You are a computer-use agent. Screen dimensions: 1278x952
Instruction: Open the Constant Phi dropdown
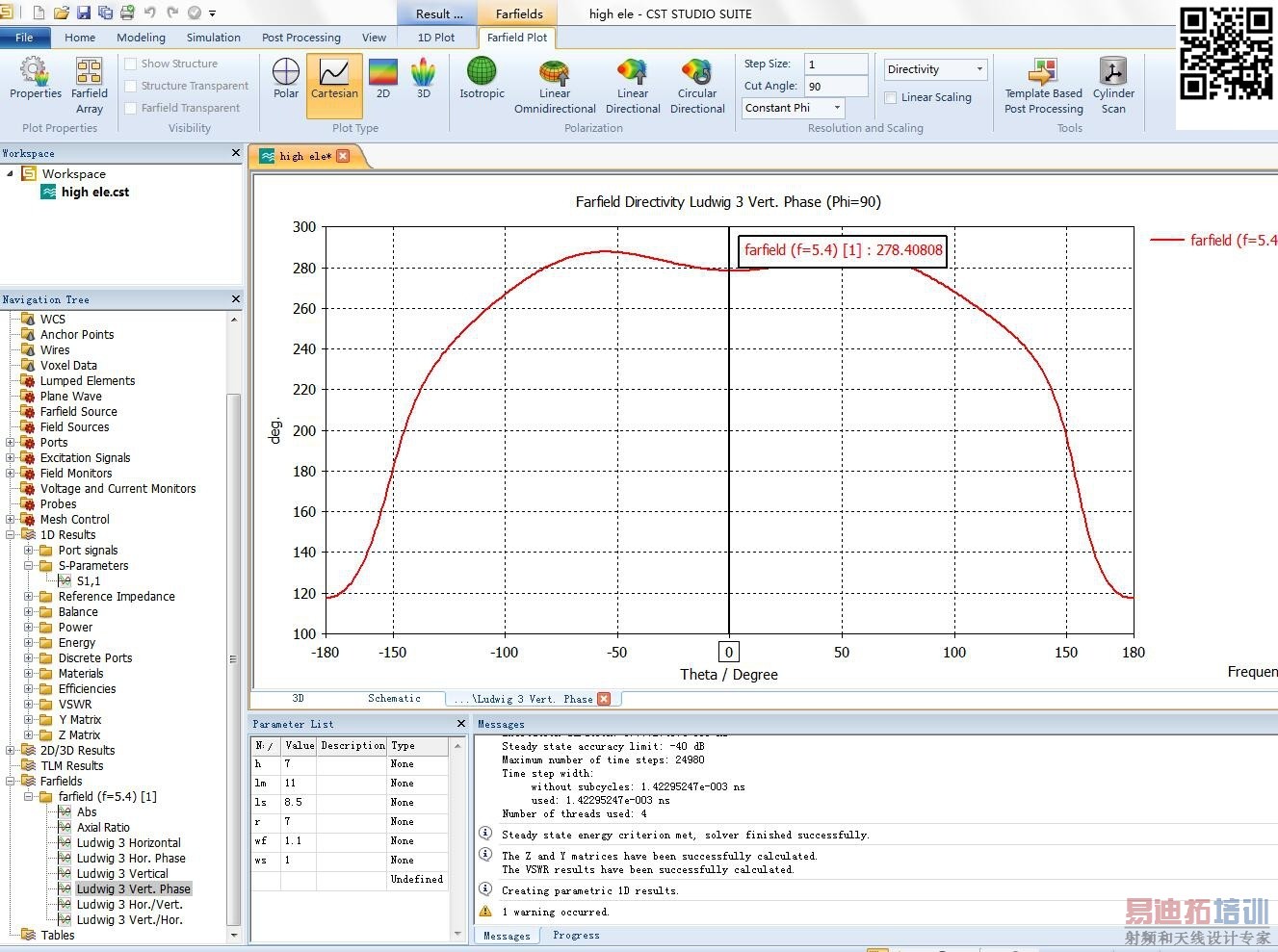pos(793,108)
